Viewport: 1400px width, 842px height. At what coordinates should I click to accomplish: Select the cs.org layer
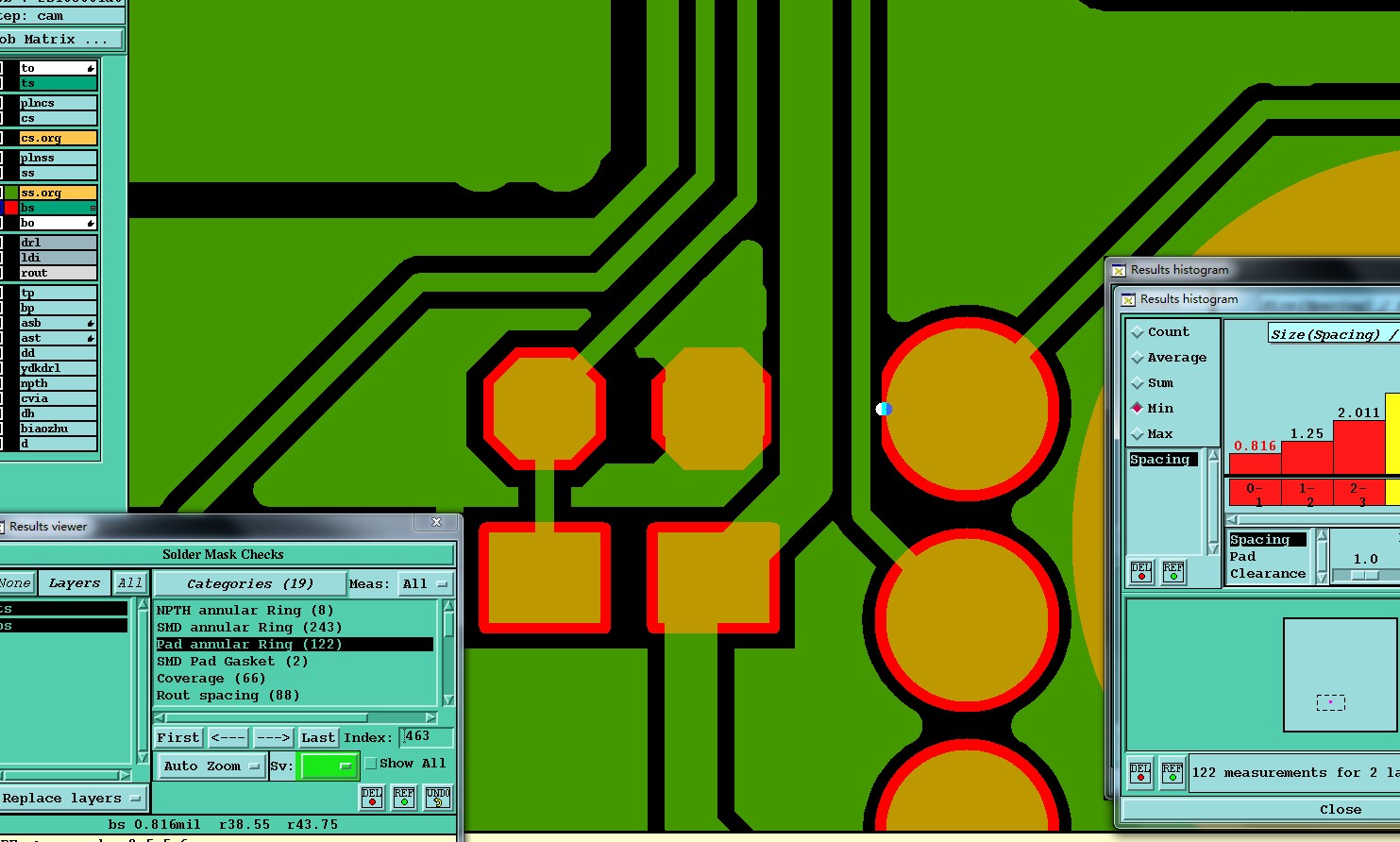click(x=58, y=138)
